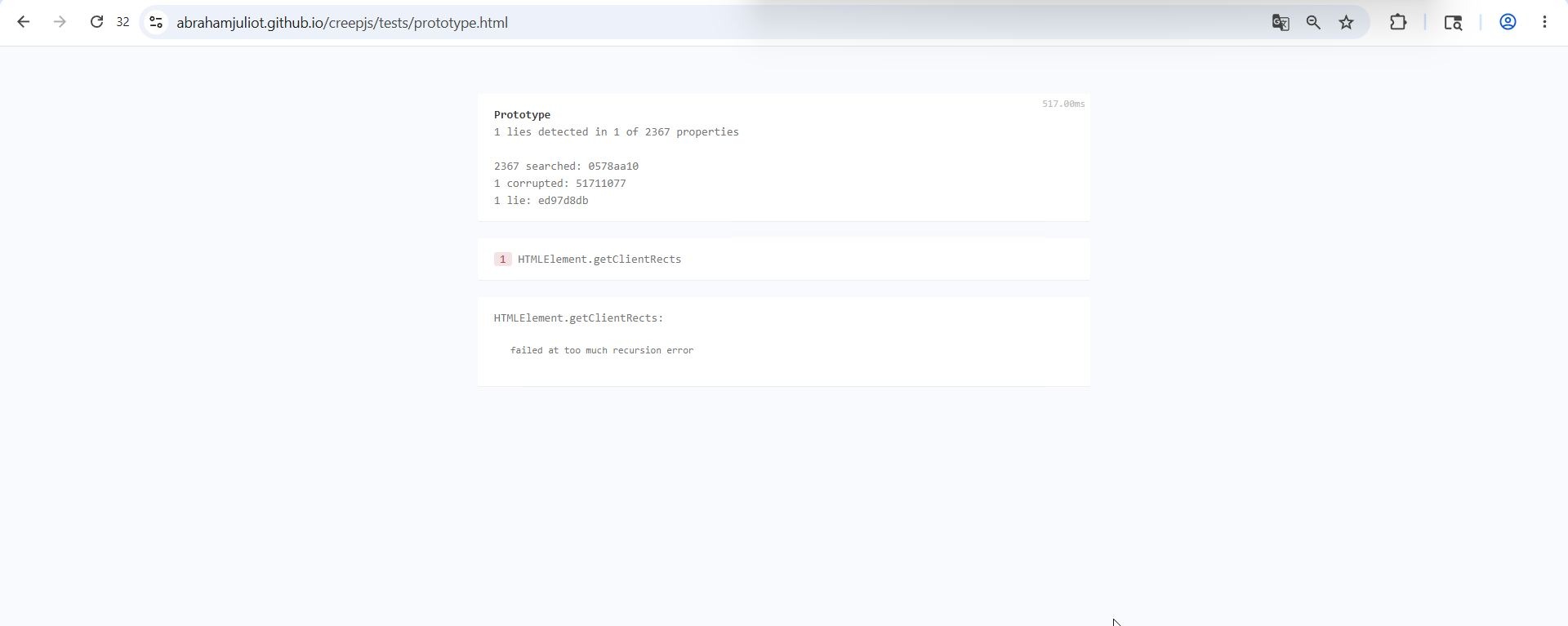
Task: Click the pink lie count badge
Action: [x=502, y=260]
